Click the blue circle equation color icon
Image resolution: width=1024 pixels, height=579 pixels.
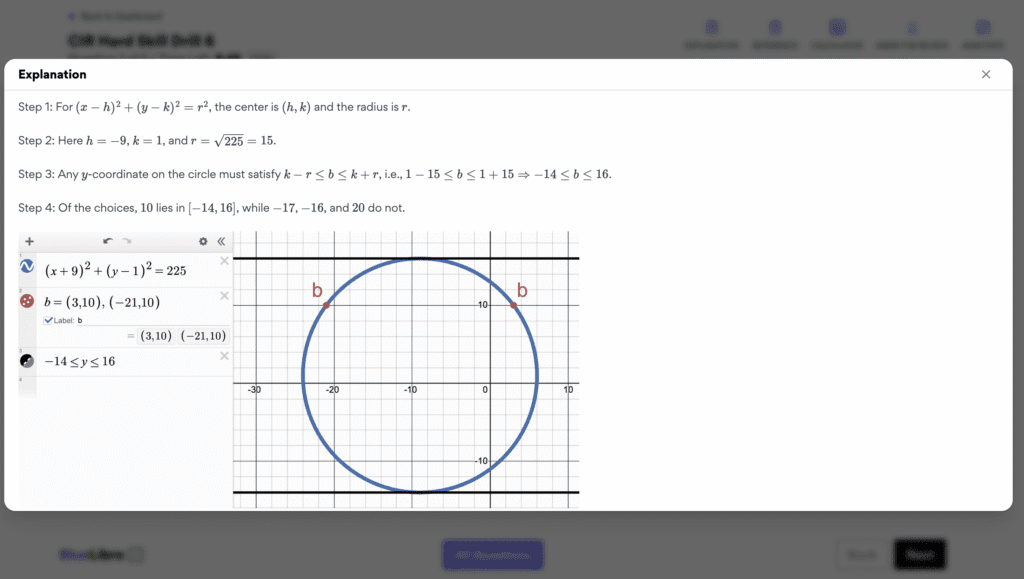click(x=27, y=267)
